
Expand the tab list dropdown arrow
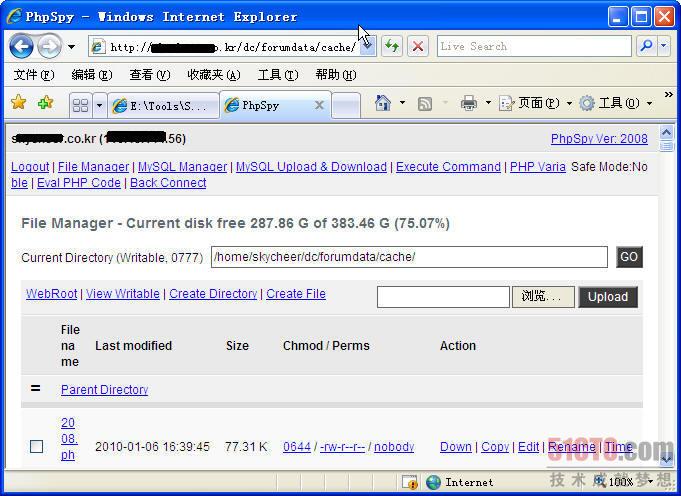99,105
